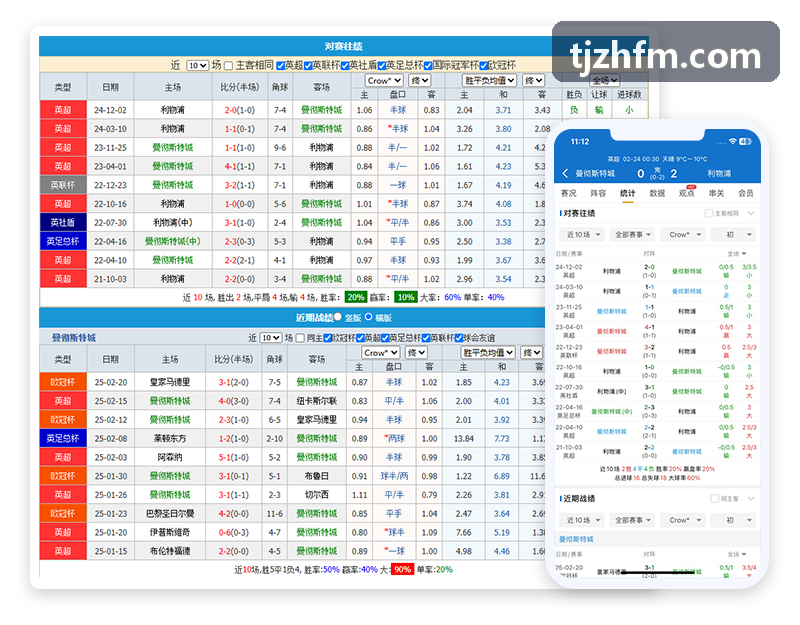Viewport: 800px width, 625px height.
Task: Open score link 4-1(1-1) in 23-04-01 row
Action: [x=239, y=166]
